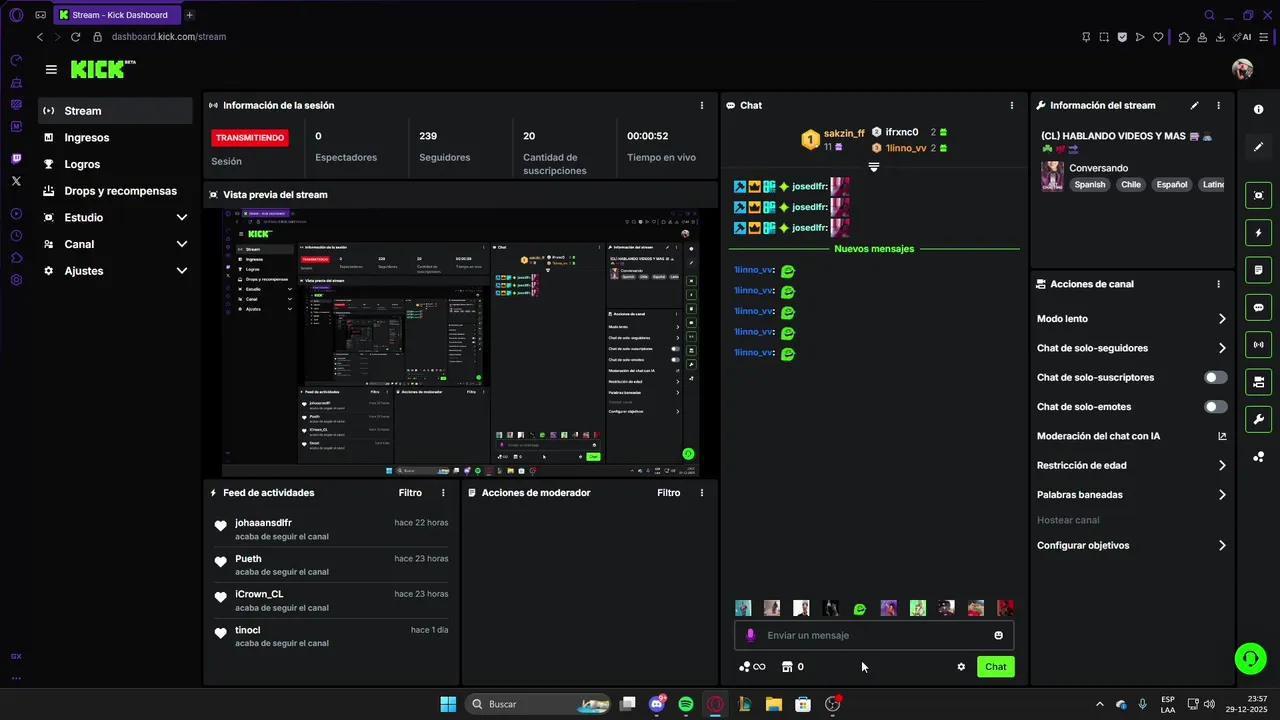This screenshot has width=1280, height=720.
Task: Focus the Enviar un mensaje field
Action: [x=873, y=635]
